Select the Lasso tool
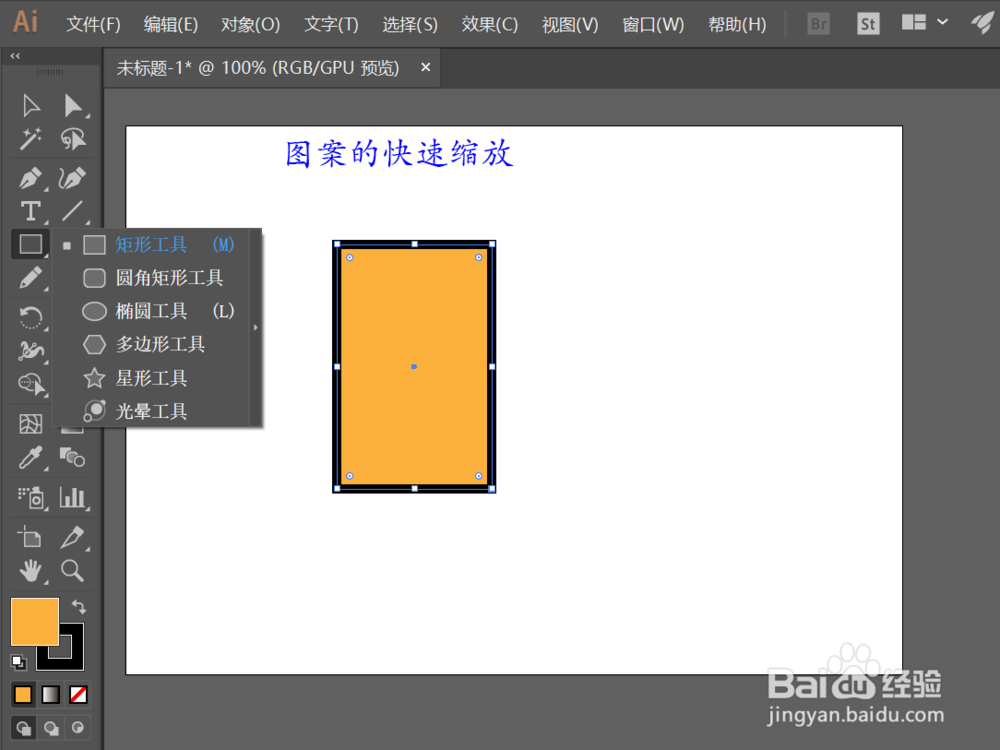 pyautogui.click(x=72, y=138)
